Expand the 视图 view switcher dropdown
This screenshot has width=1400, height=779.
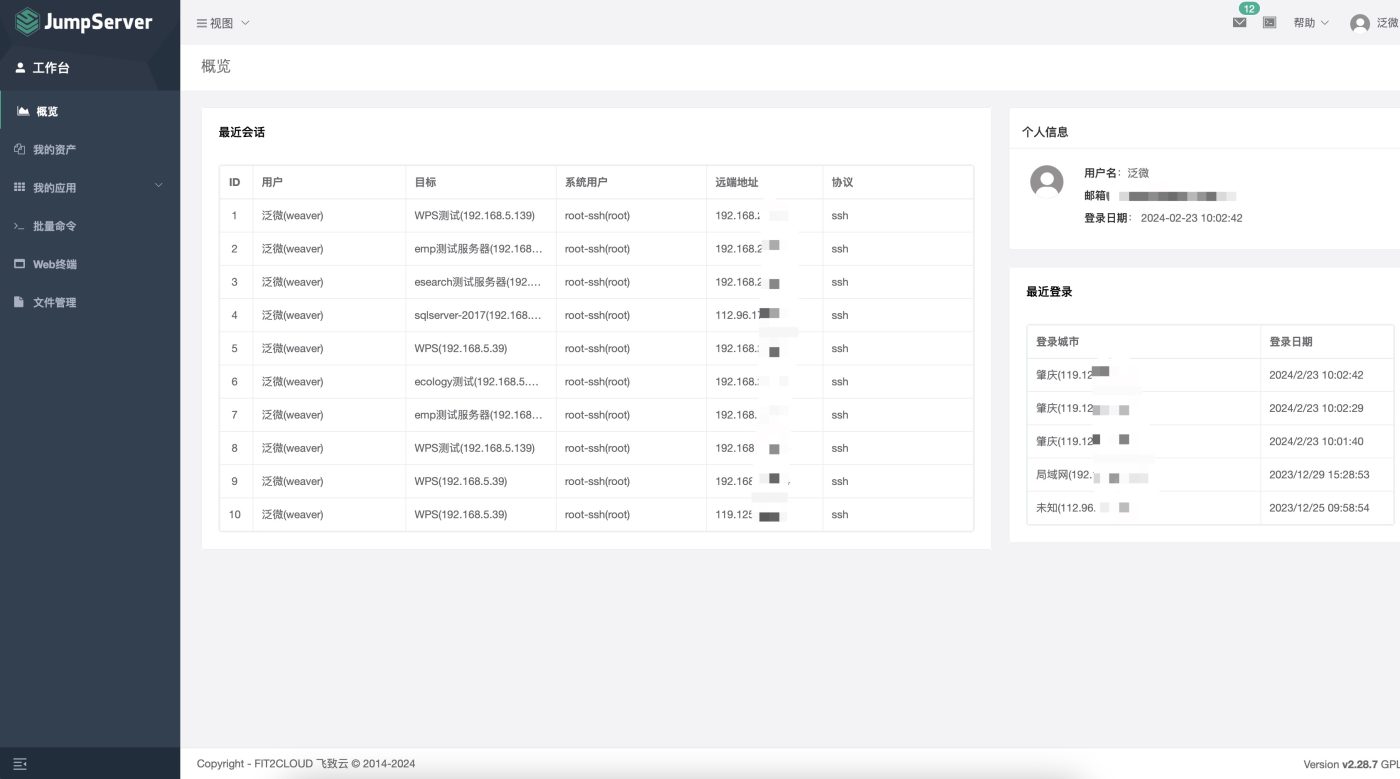(222, 23)
